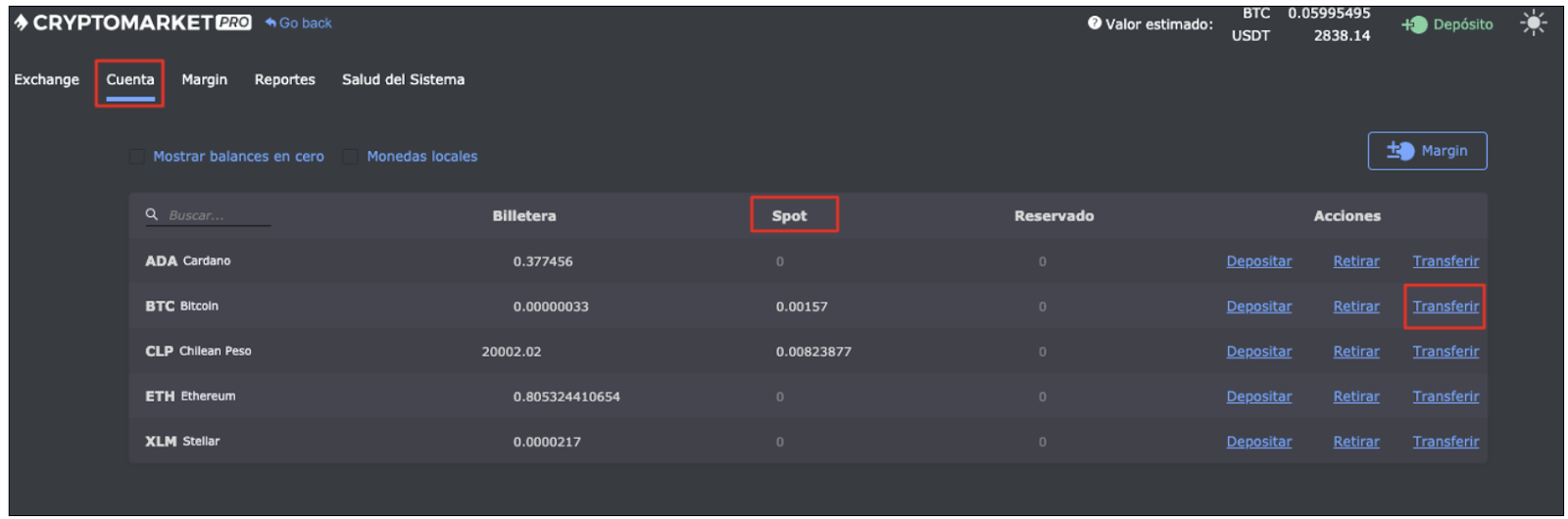Click Transferir for XLM Stellar
Viewport: 1568px width, 519px height.
(x=1445, y=442)
